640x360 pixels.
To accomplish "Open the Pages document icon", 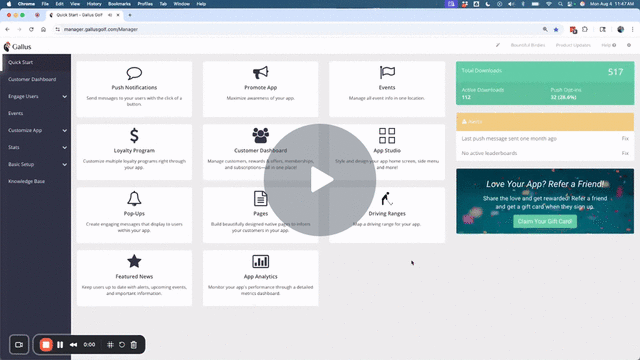I will coord(260,199).
